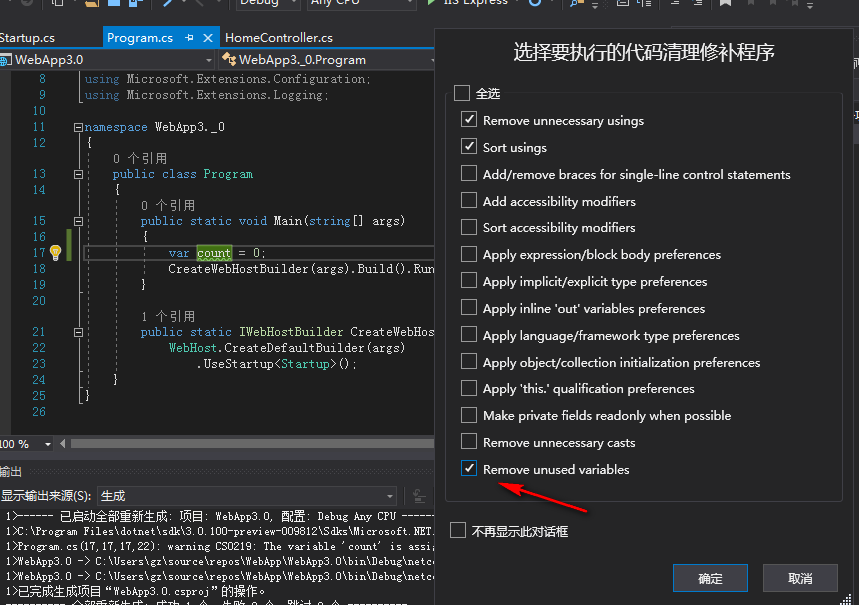Click the '0 个引用' CodeLens above class Program
This screenshot has height=605, width=859.
click(140, 158)
